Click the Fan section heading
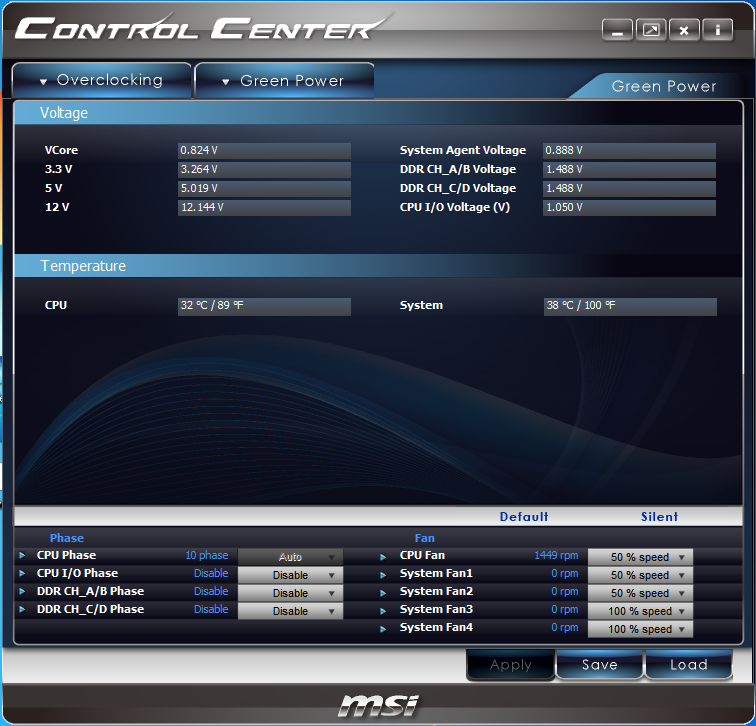The image size is (756, 726). pyautogui.click(x=425, y=538)
